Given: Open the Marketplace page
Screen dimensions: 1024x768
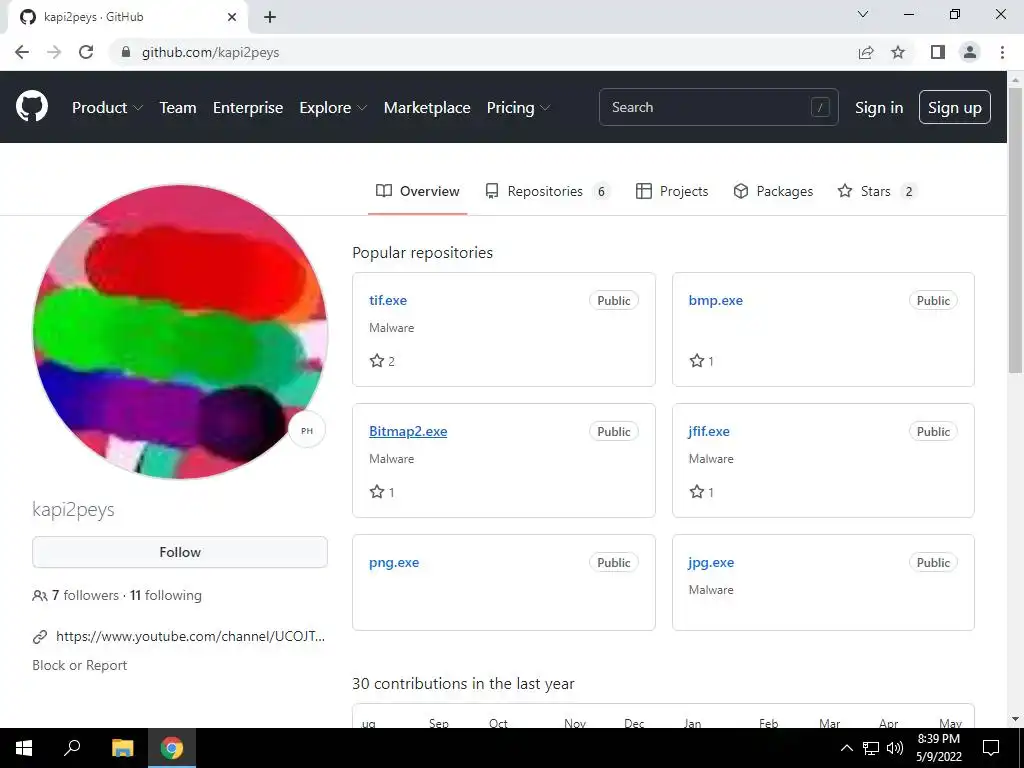Looking at the screenshot, I should pos(427,107).
